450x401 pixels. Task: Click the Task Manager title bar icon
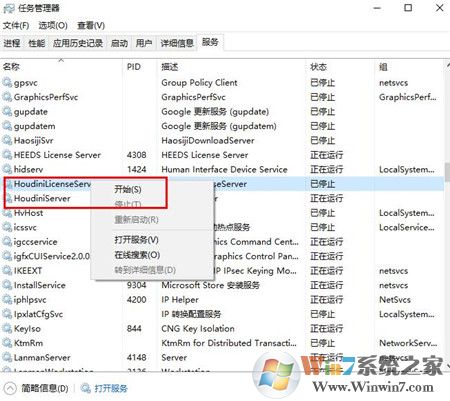pyautogui.click(x=9, y=8)
